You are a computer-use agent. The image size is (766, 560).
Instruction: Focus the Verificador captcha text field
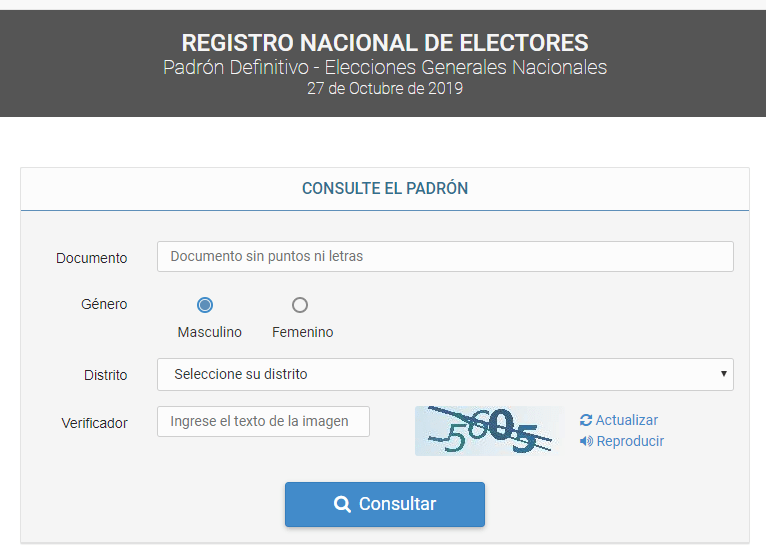tap(263, 421)
